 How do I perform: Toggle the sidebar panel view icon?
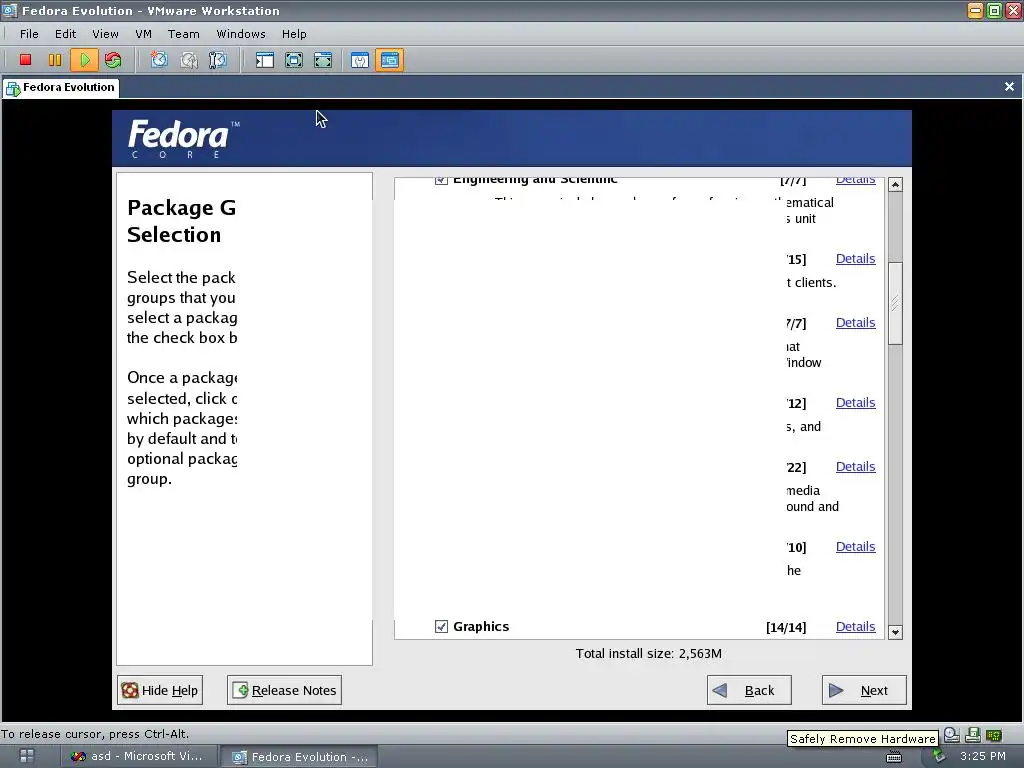click(264, 60)
